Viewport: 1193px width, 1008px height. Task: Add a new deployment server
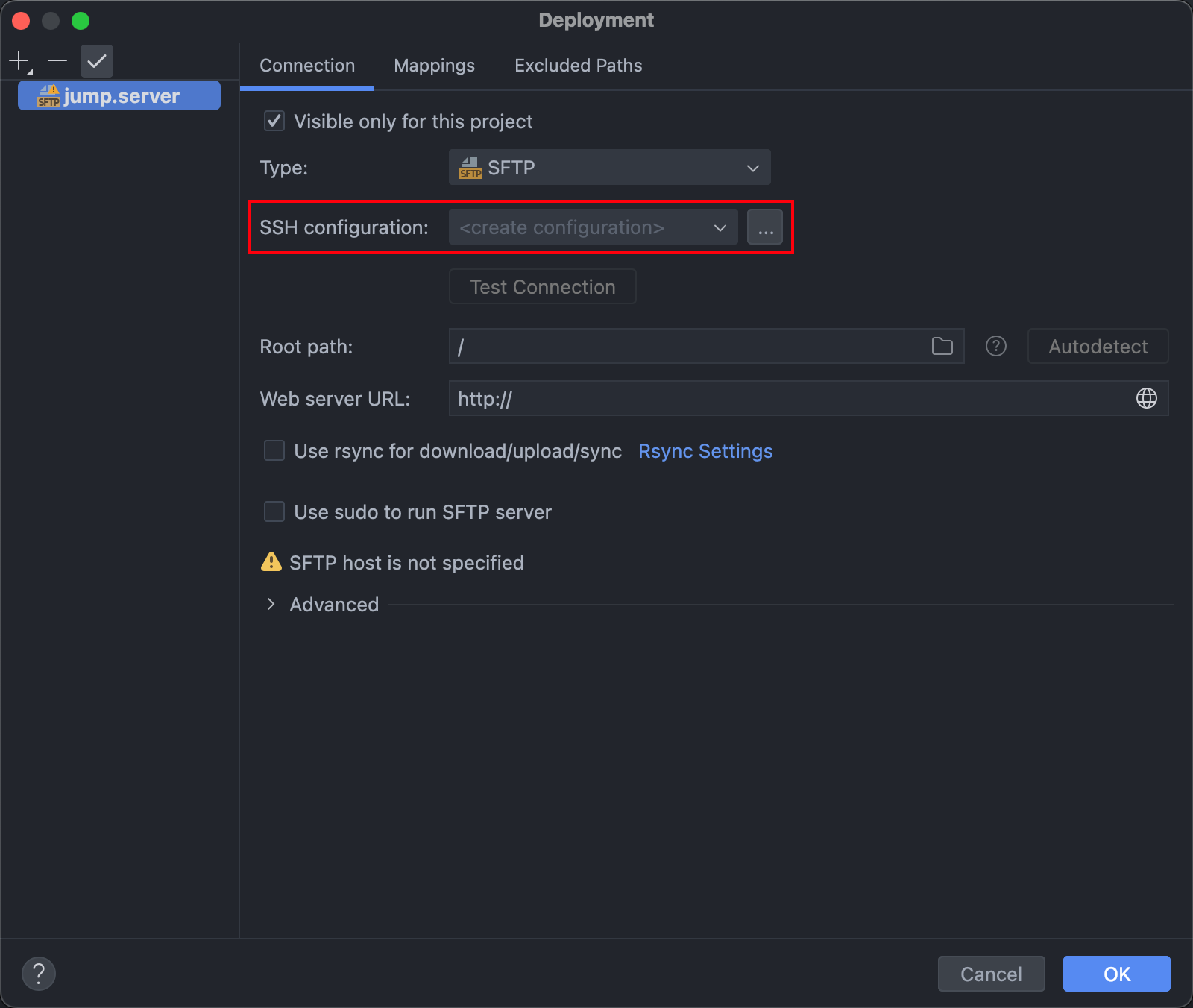click(19, 61)
